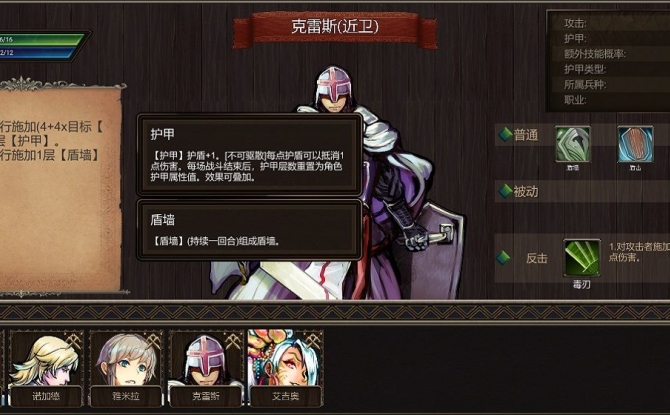
Task: Click the blue mana bar
Action: coord(38,53)
